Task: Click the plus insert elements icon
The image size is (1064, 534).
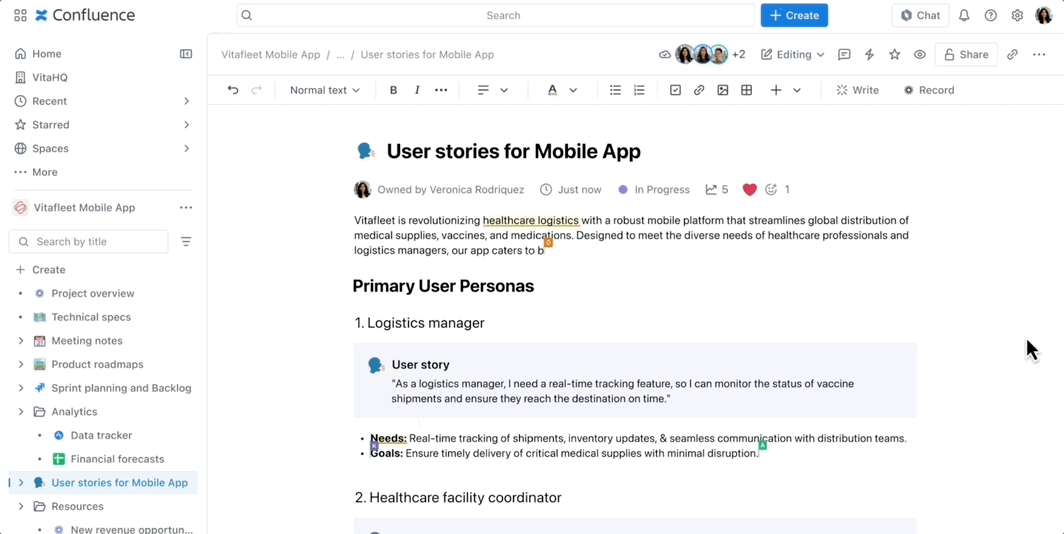Action: 776,90
